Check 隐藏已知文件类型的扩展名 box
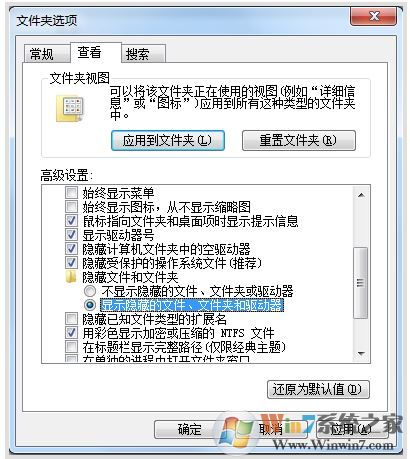Viewport: 410px width, 459px height. coord(71,319)
